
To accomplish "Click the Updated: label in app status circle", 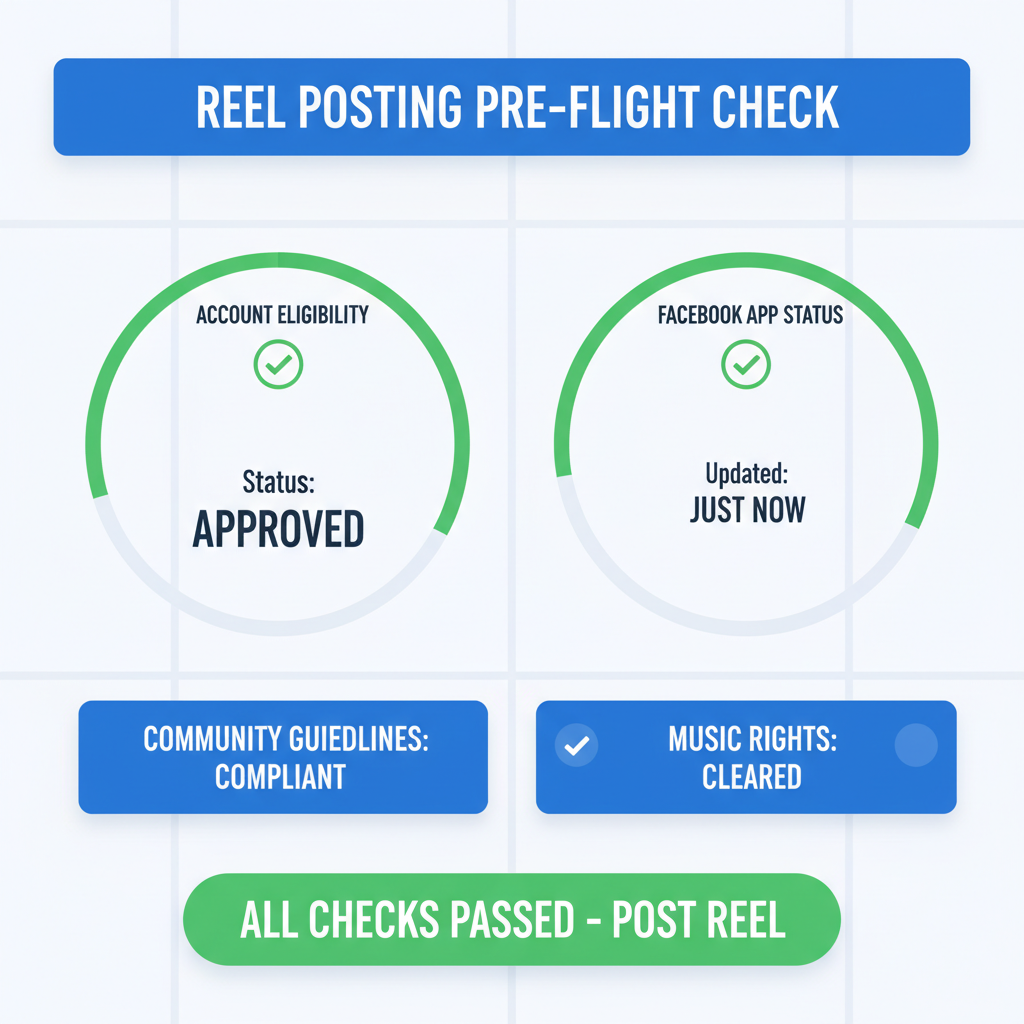I will click(x=746, y=474).
